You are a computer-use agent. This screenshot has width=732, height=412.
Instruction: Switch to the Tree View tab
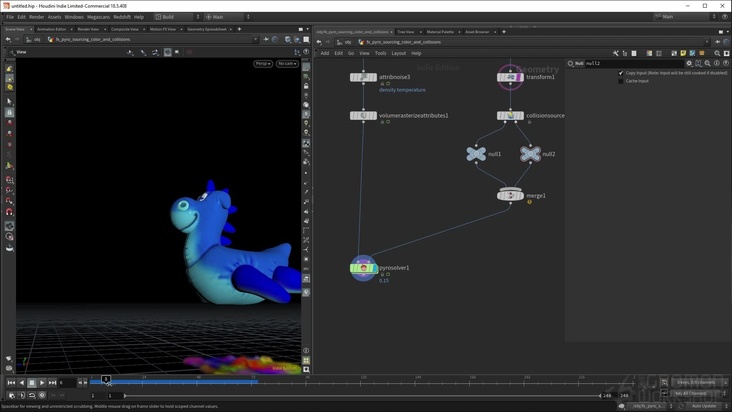406,32
